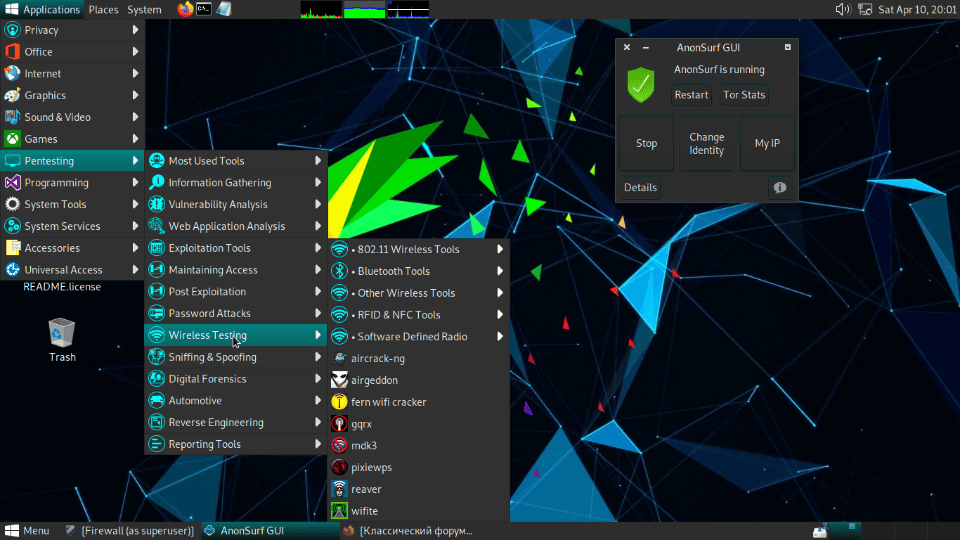
Task: Expand the Internet submenu
Action: pyautogui.click(x=72, y=73)
